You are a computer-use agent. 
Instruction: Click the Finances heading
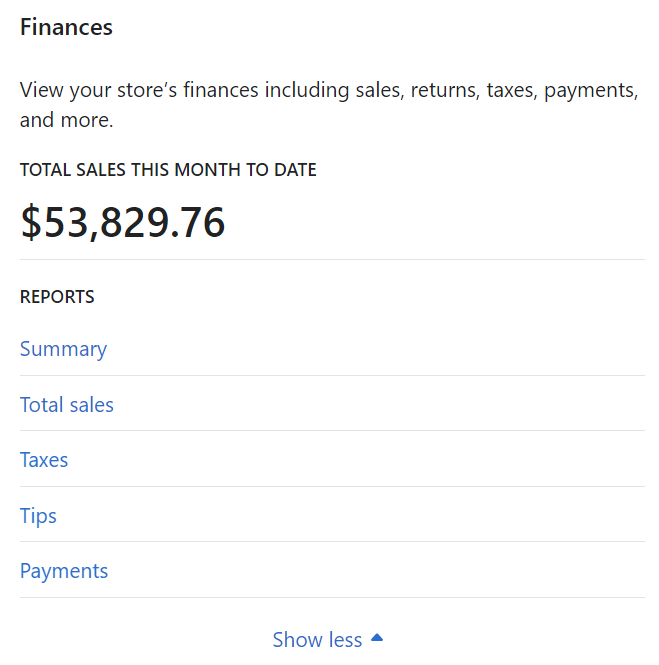pyautogui.click(x=66, y=27)
